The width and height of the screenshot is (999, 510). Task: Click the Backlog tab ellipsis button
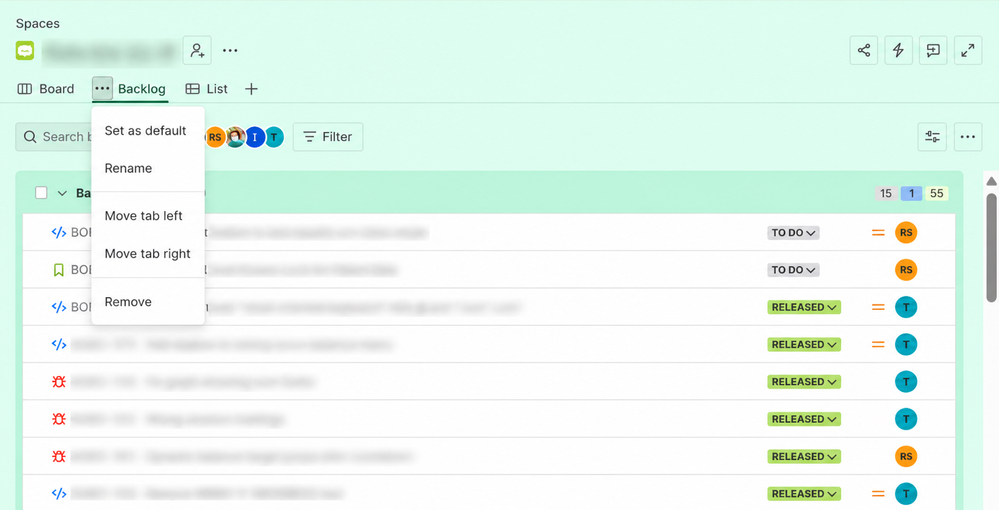[x=102, y=89]
